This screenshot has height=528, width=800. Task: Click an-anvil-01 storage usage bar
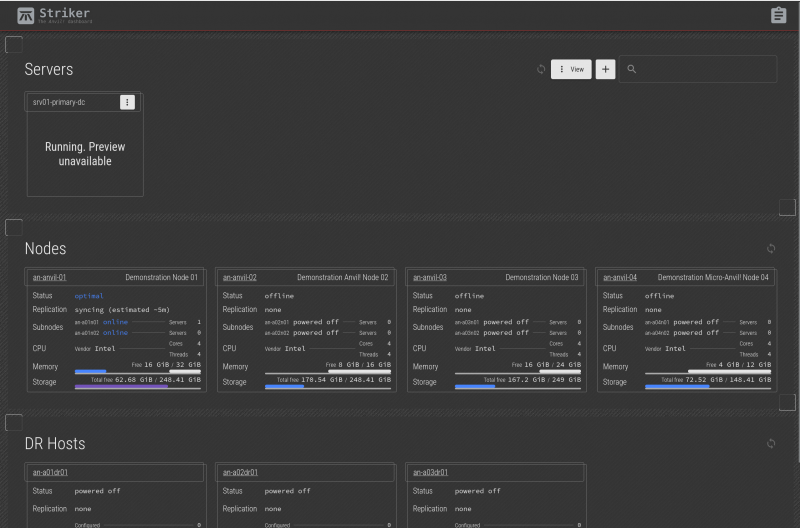138,387
